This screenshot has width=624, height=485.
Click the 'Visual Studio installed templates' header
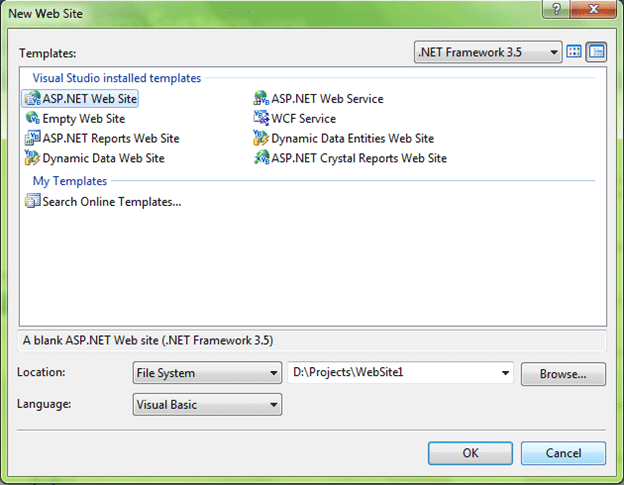117,78
